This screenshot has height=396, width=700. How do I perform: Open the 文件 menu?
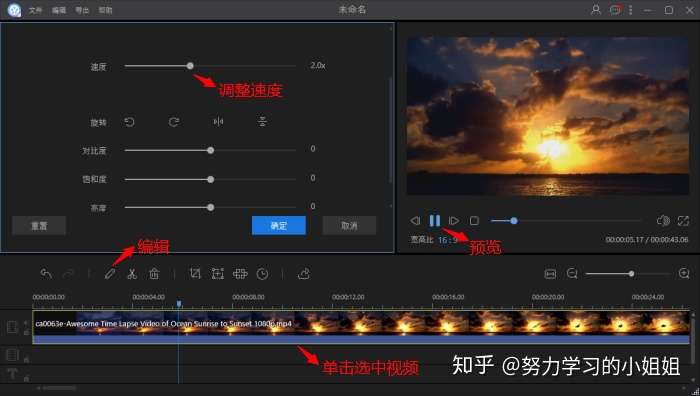coord(35,10)
